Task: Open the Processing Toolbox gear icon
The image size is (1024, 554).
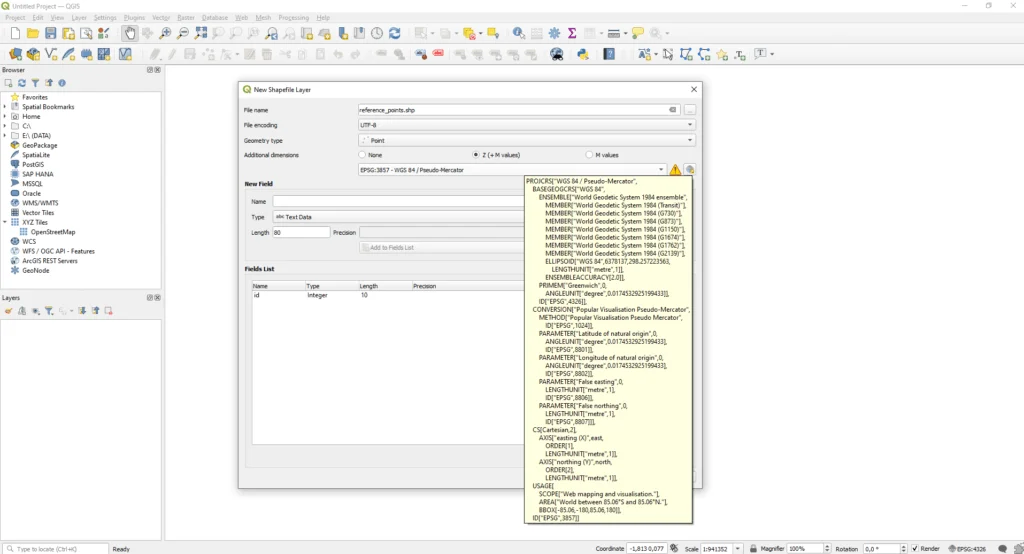Action: pyautogui.click(x=554, y=33)
